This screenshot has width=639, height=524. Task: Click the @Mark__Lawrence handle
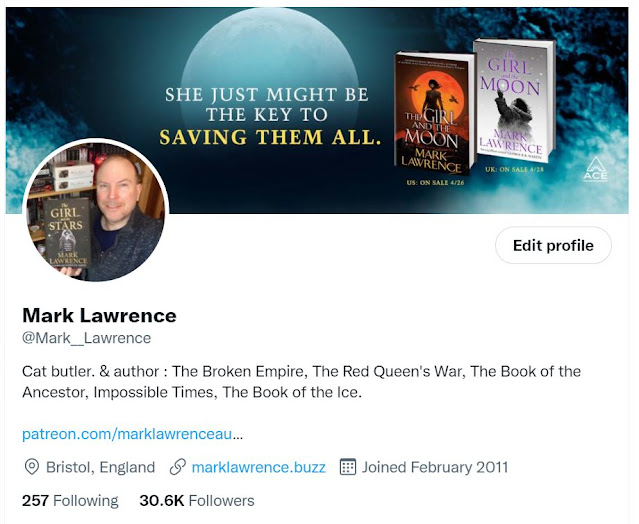[86, 338]
